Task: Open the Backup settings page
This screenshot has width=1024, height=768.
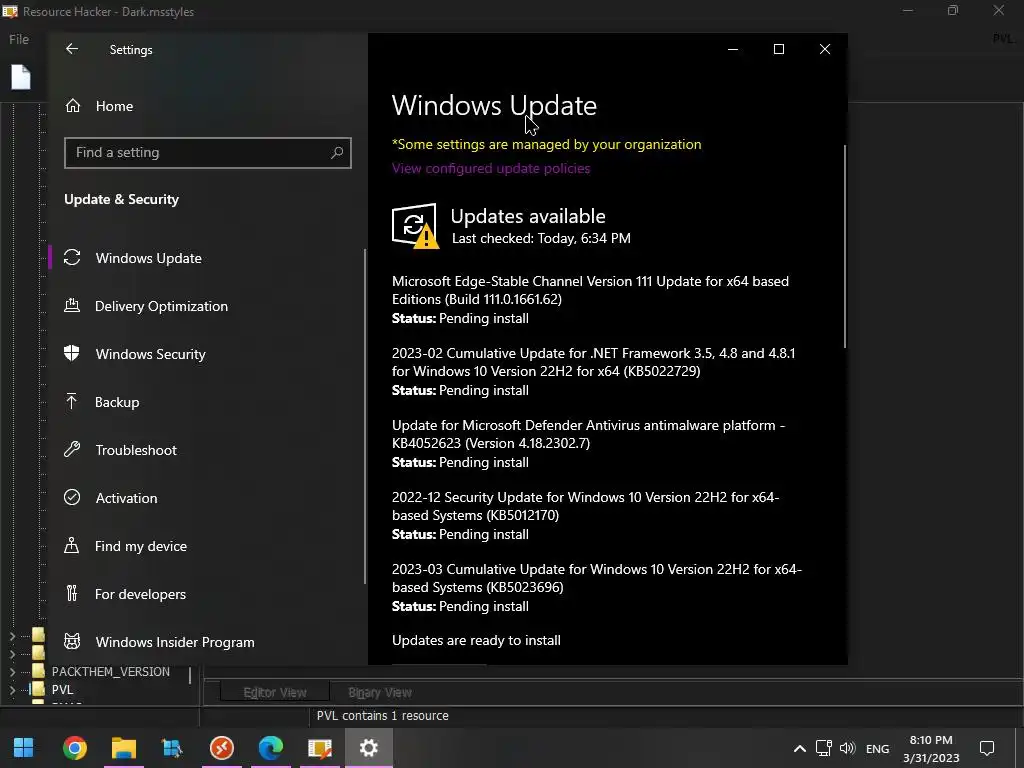Action: tap(117, 402)
